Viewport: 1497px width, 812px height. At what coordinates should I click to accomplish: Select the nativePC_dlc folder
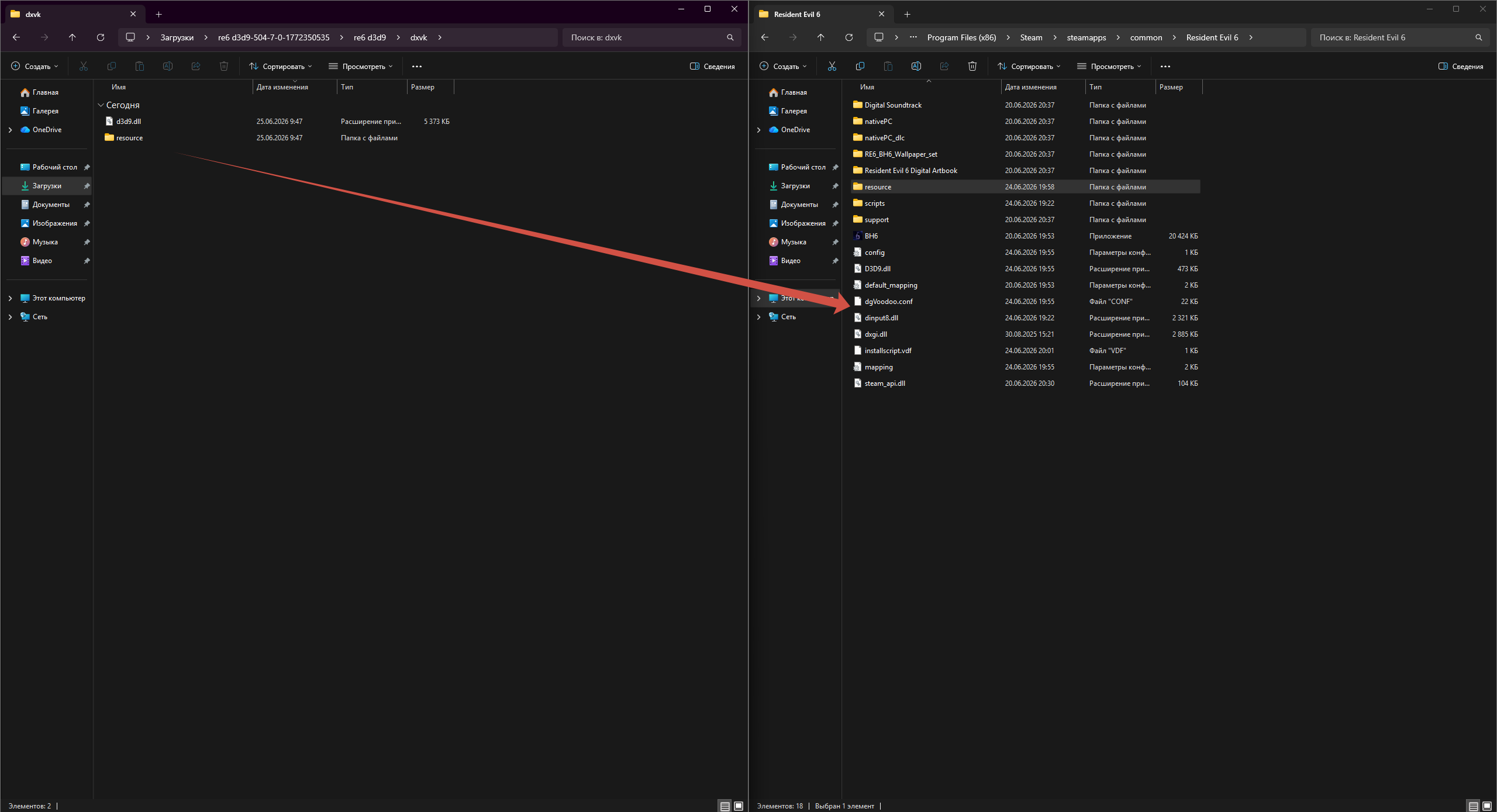(884, 138)
